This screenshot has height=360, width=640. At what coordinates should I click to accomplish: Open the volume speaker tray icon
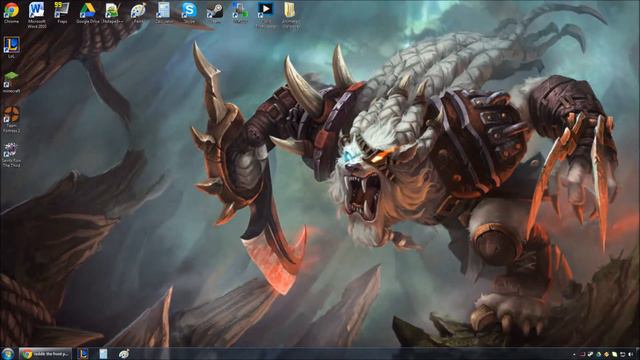click(631, 354)
